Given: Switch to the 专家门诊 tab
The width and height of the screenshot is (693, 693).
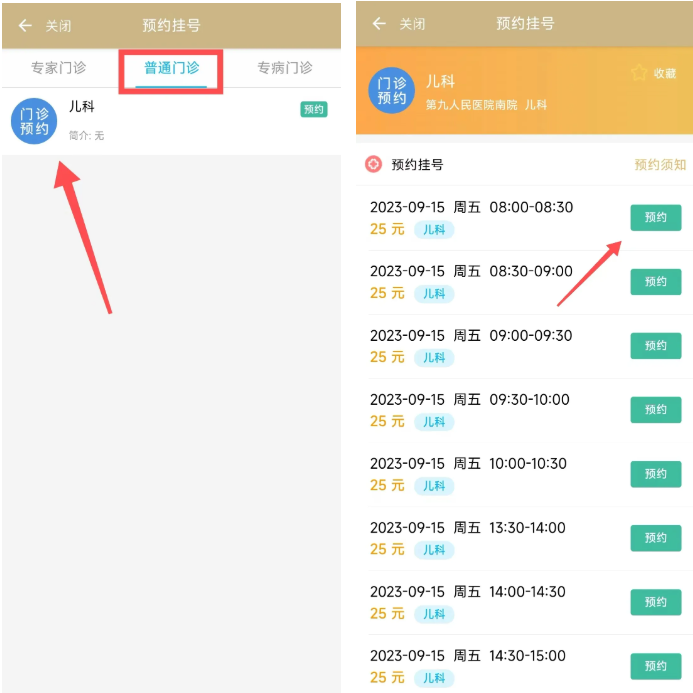Looking at the screenshot, I should (58, 68).
